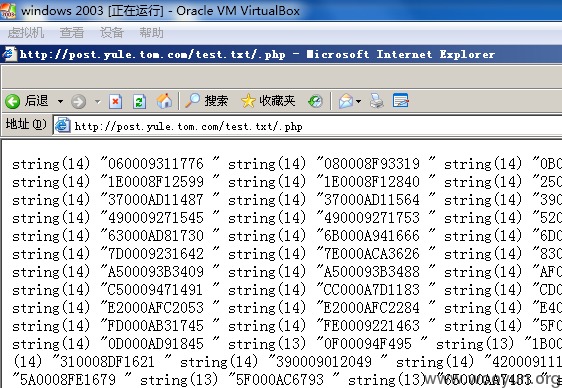Click the text "C50009471491"
The width and height of the screenshot is (562, 388).
[x=156, y=290]
